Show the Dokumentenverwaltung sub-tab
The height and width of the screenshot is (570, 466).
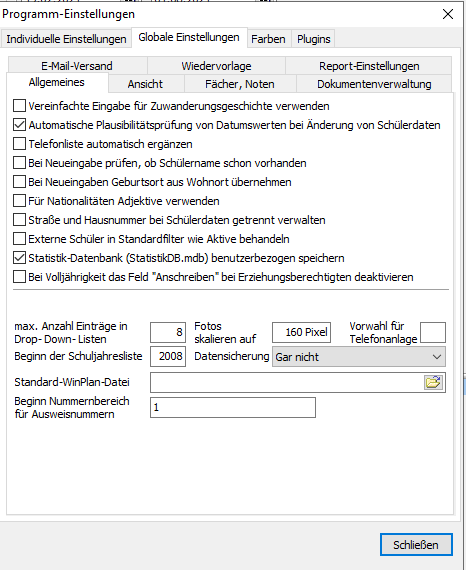[374, 84]
